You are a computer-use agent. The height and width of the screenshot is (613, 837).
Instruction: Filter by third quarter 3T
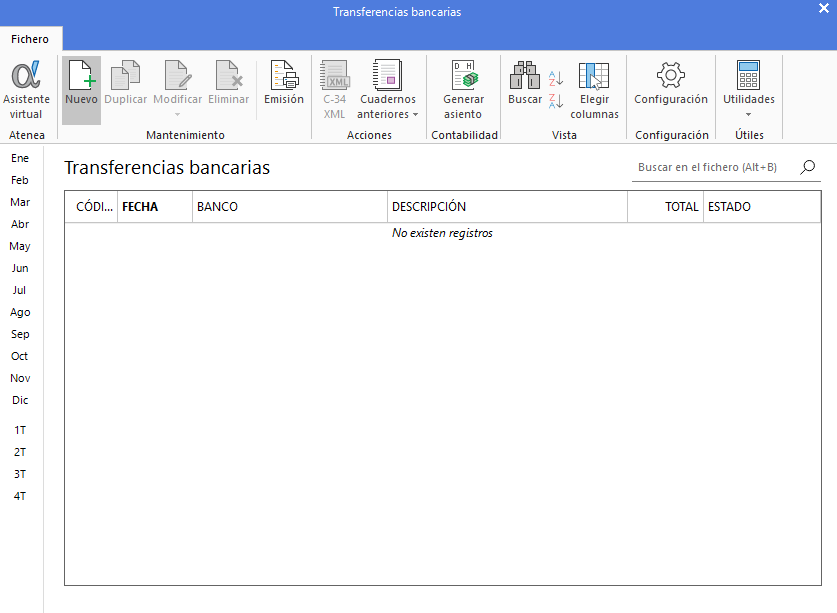(20, 474)
